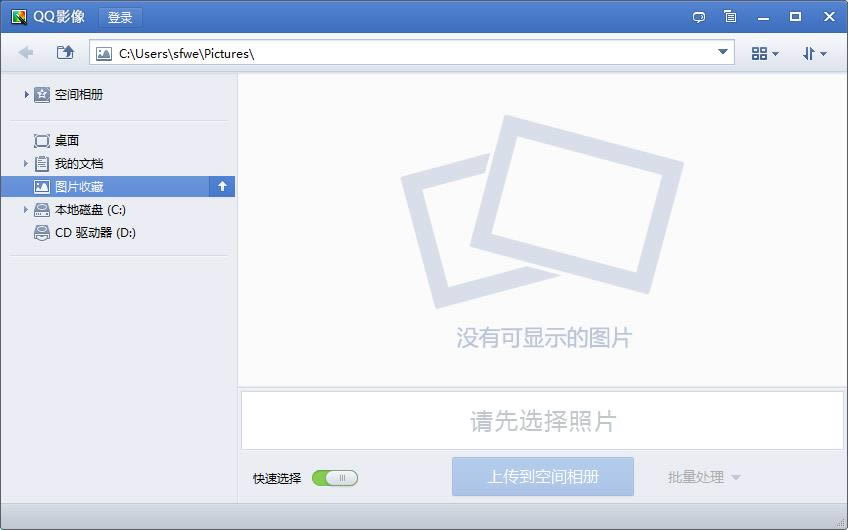Screen dimensions: 848x530
Task: Click the window resize grip icon
Action: click(842, 524)
